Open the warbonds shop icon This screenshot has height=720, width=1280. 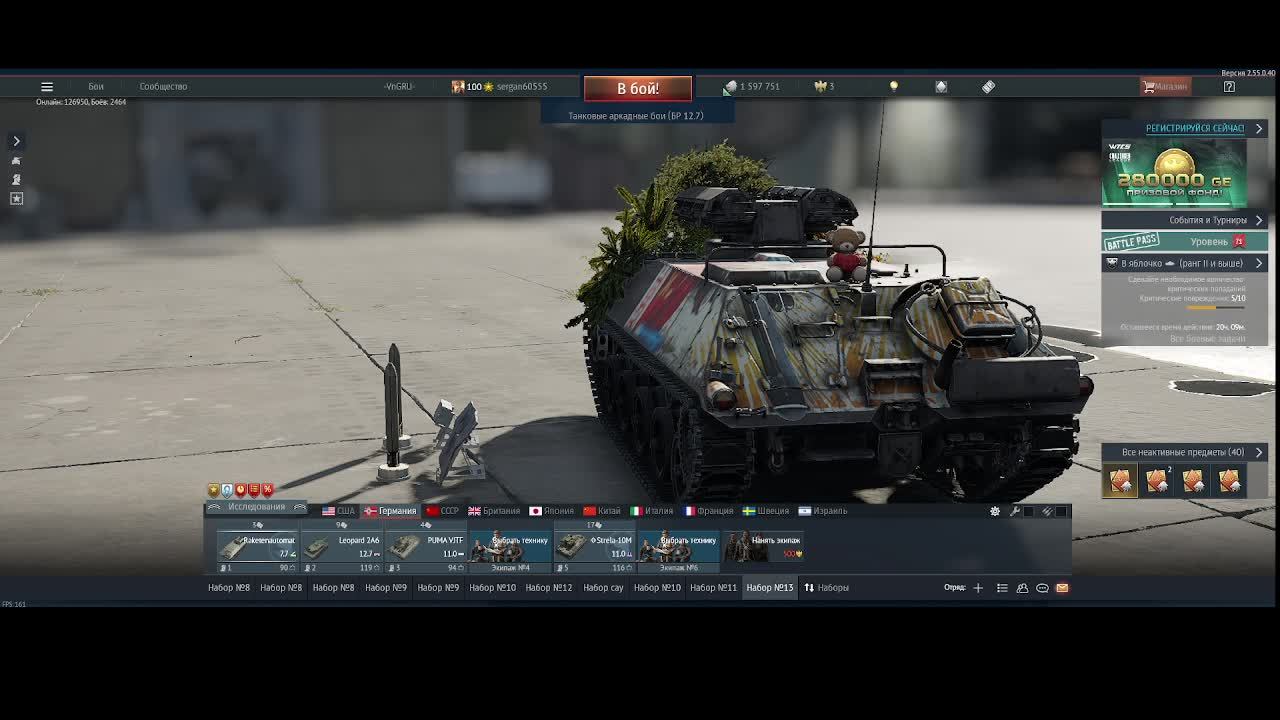941,87
